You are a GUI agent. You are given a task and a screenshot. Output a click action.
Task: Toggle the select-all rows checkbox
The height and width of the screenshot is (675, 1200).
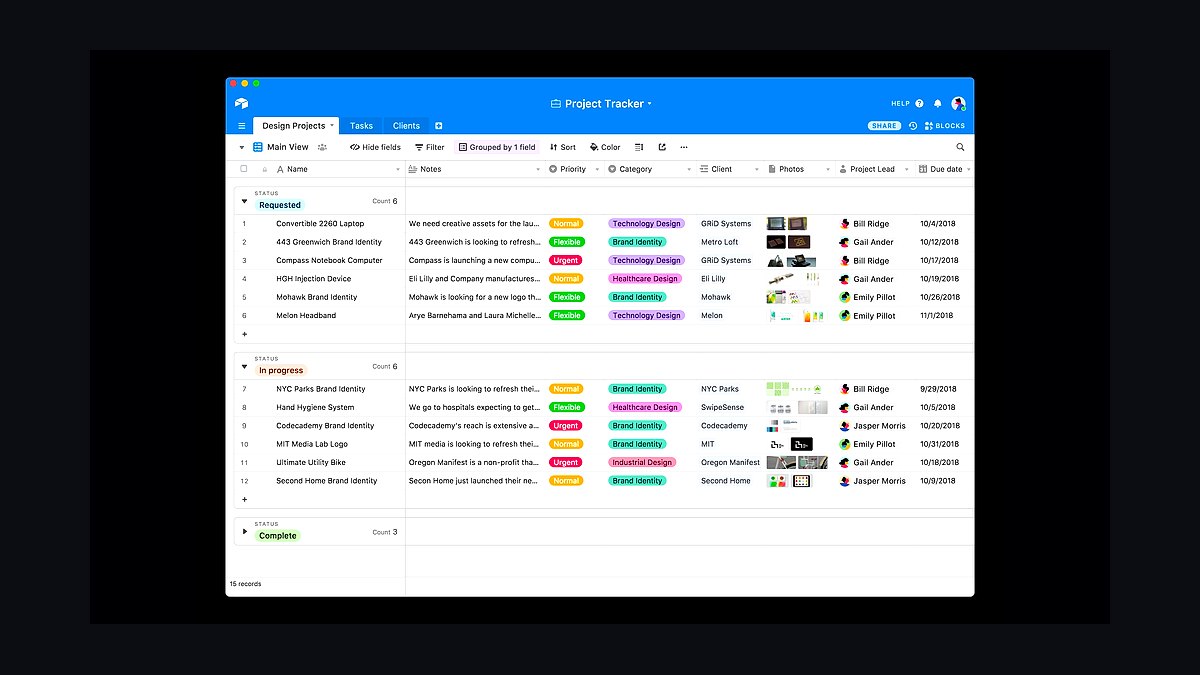[x=244, y=169]
